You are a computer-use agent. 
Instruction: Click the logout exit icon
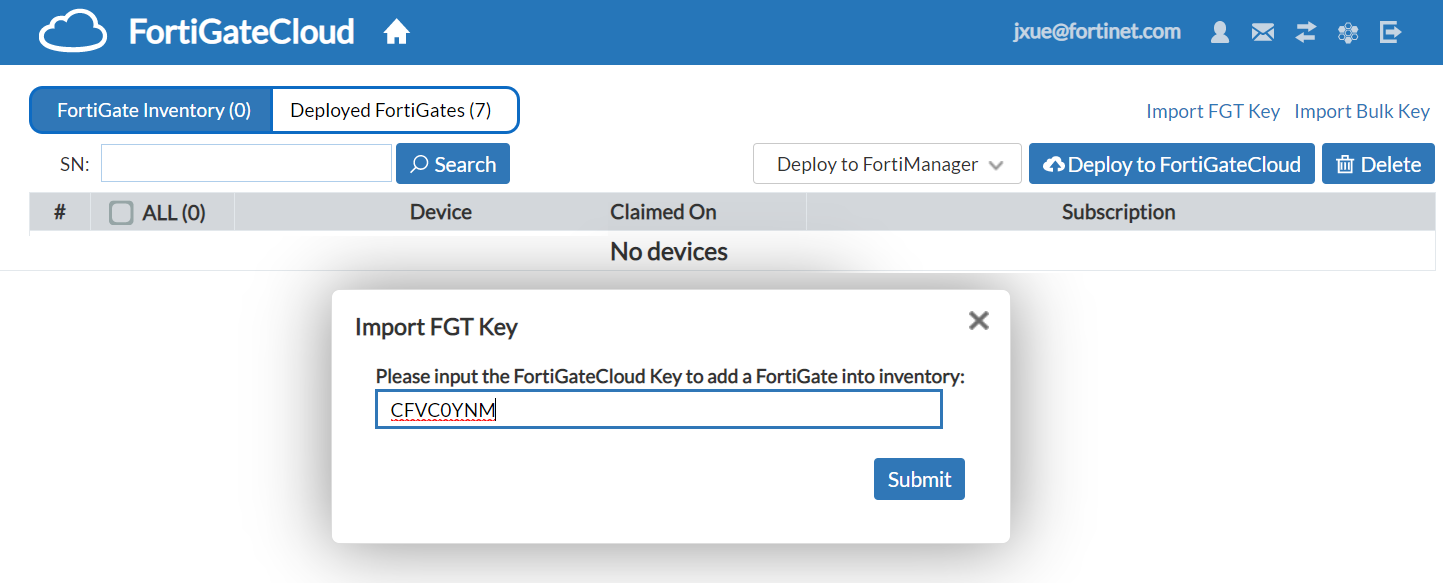1390,33
